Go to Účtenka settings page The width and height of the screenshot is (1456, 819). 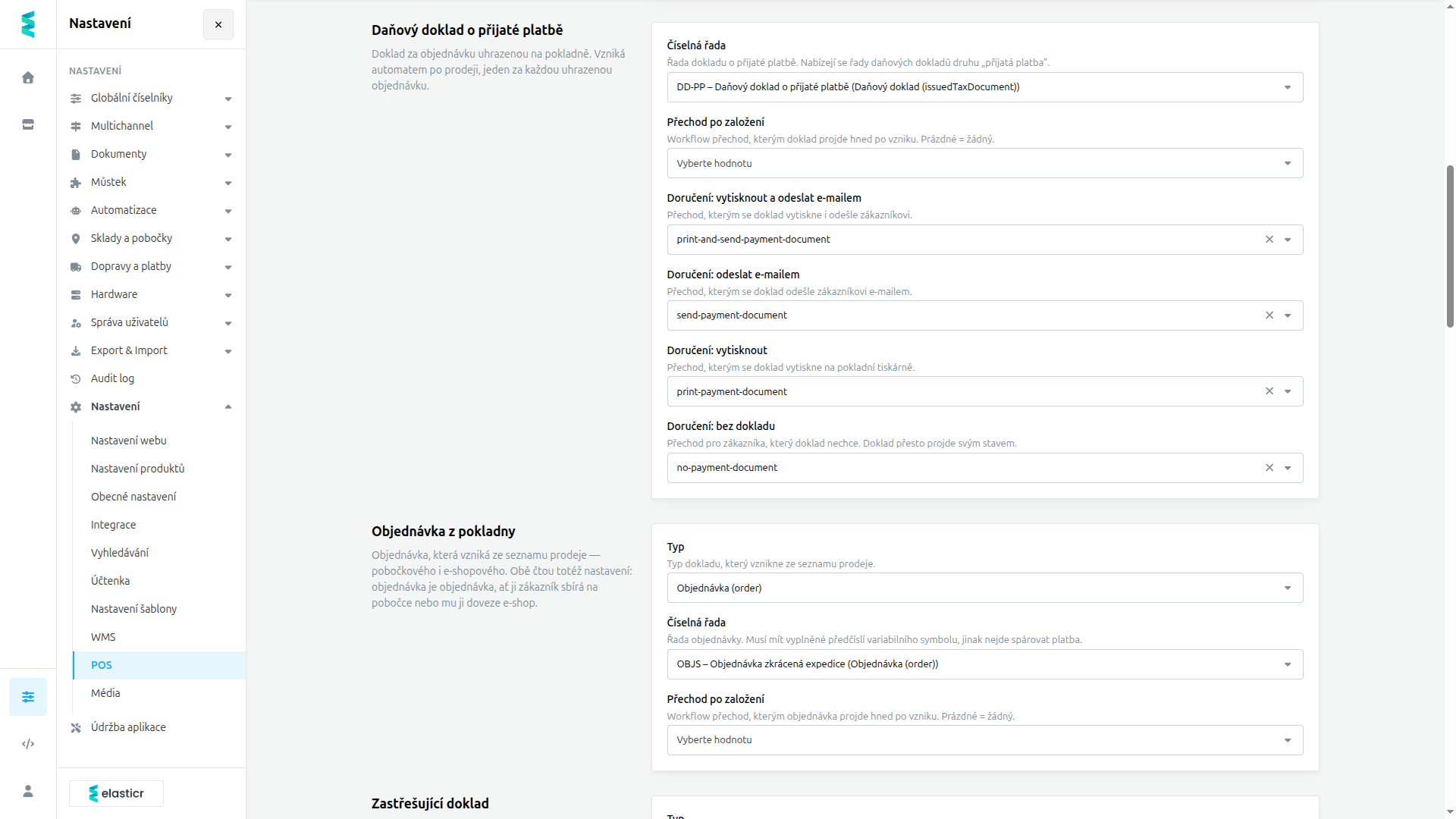click(111, 581)
